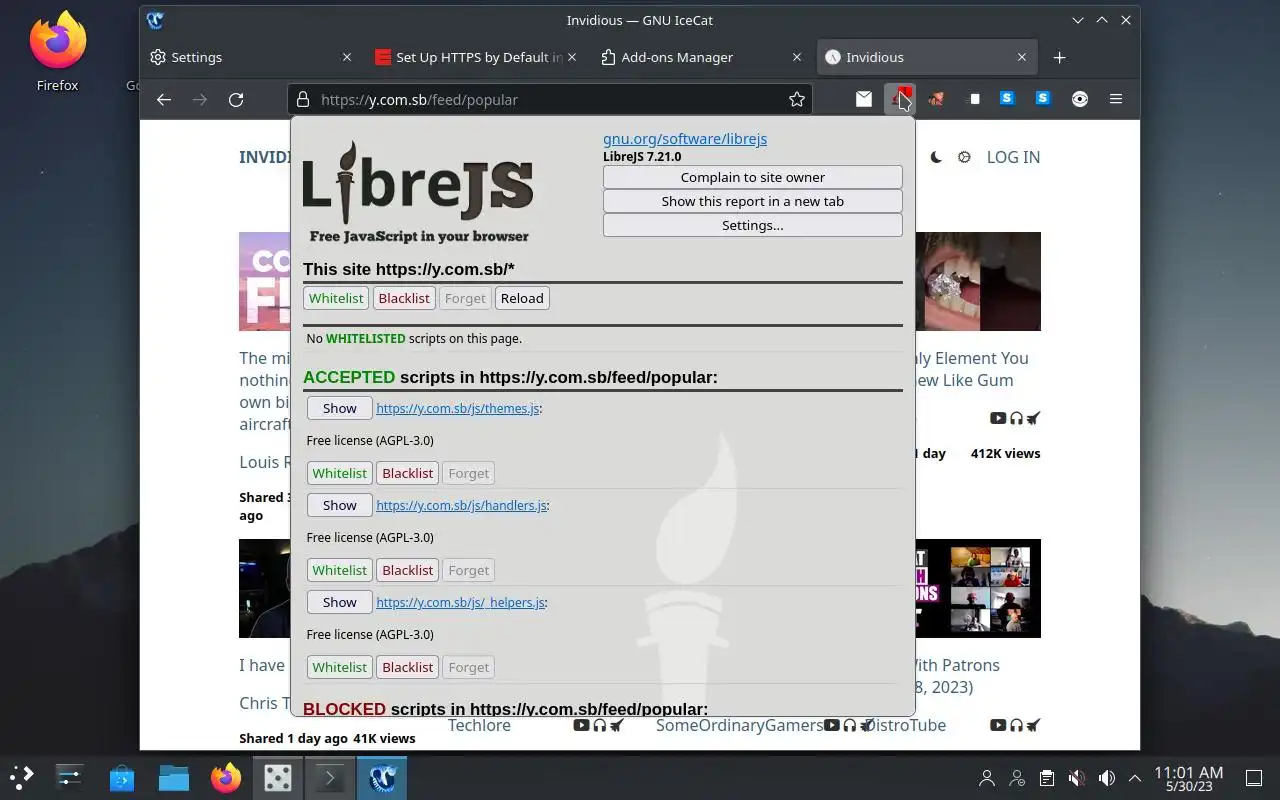Close the Set Up HTTPS by Default tab
1280x800 pixels.
coord(572,57)
